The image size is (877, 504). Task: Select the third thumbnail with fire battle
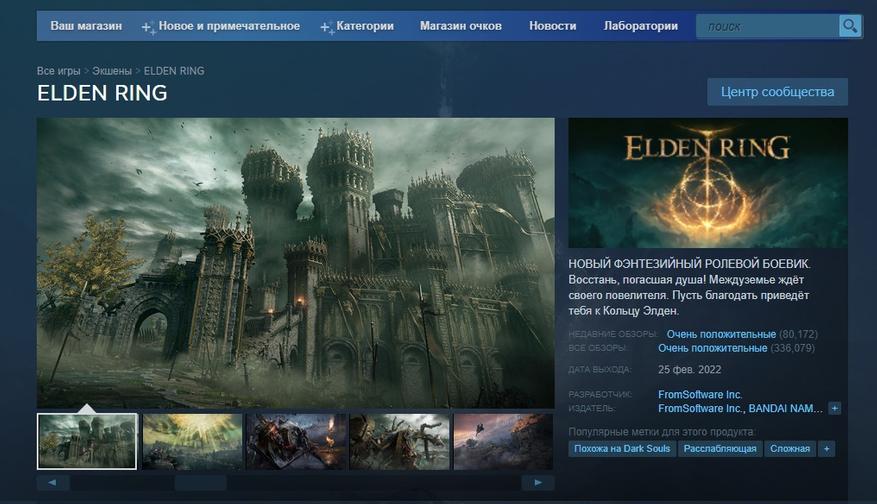296,441
